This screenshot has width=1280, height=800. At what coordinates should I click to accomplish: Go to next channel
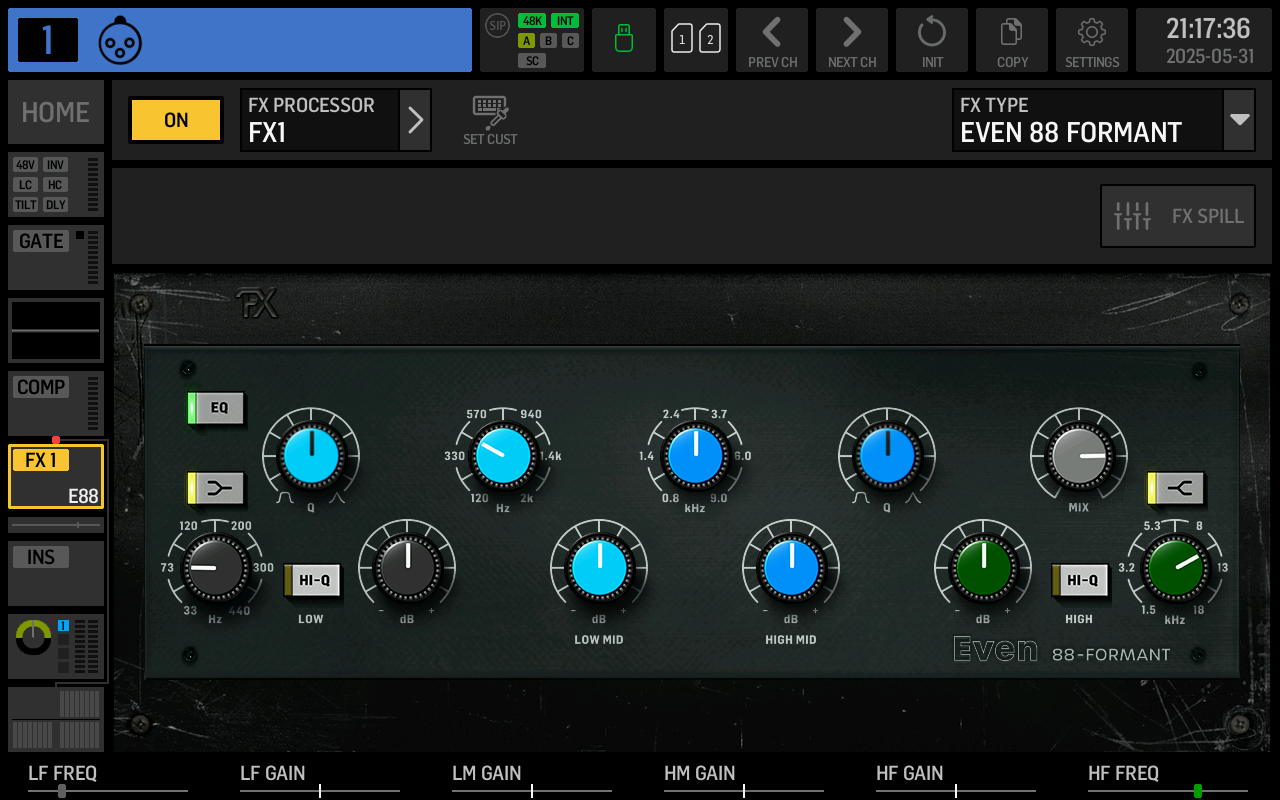tap(852, 40)
